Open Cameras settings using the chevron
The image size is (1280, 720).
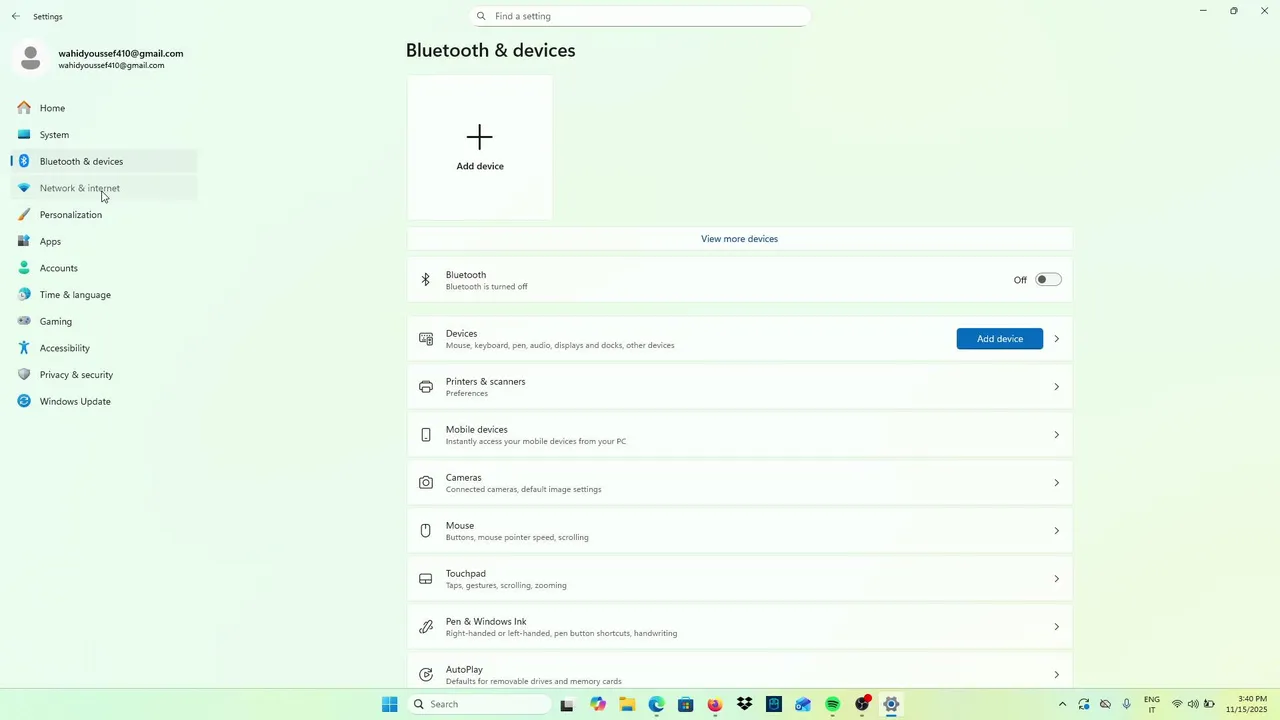1056,483
